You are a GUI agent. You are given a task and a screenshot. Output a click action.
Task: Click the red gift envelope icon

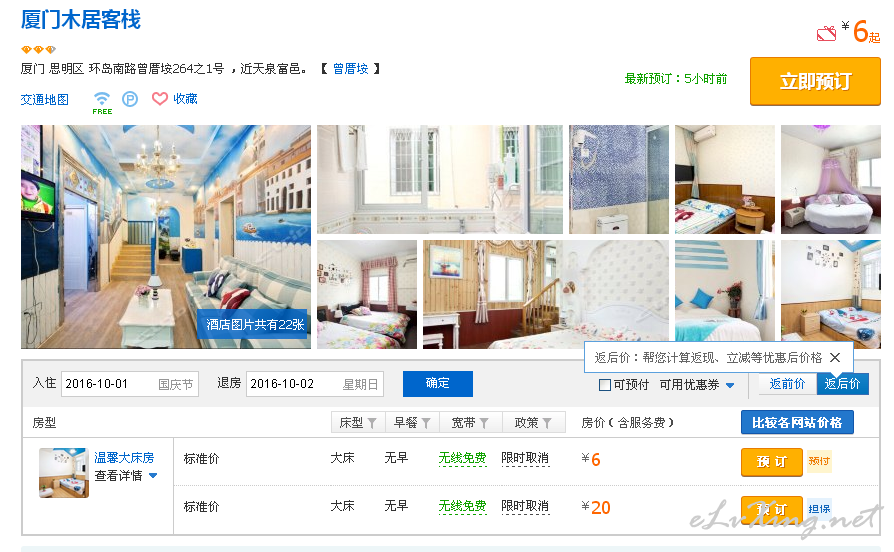(x=826, y=34)
